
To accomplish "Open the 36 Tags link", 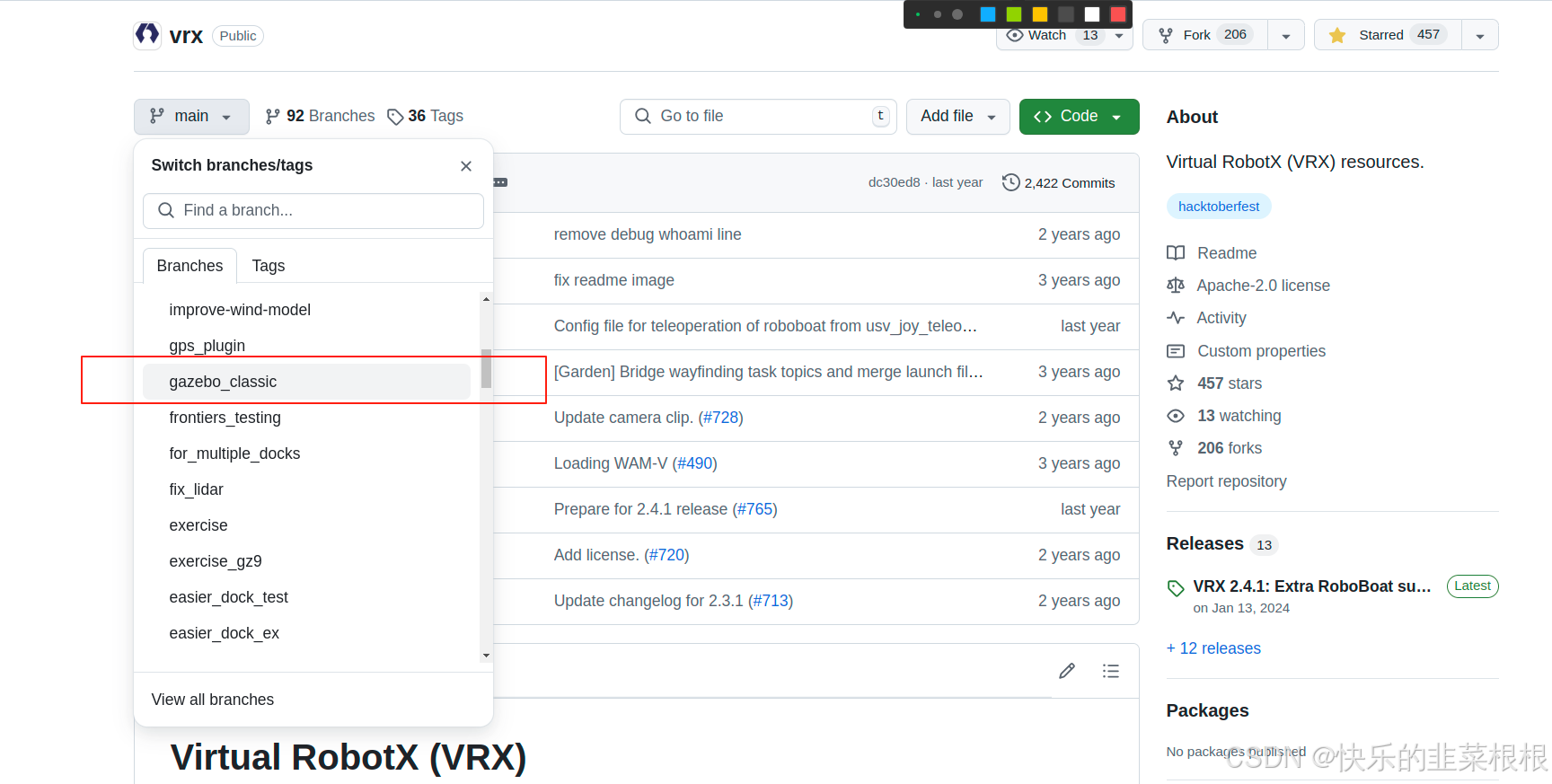I will click(x=426, y=116).
